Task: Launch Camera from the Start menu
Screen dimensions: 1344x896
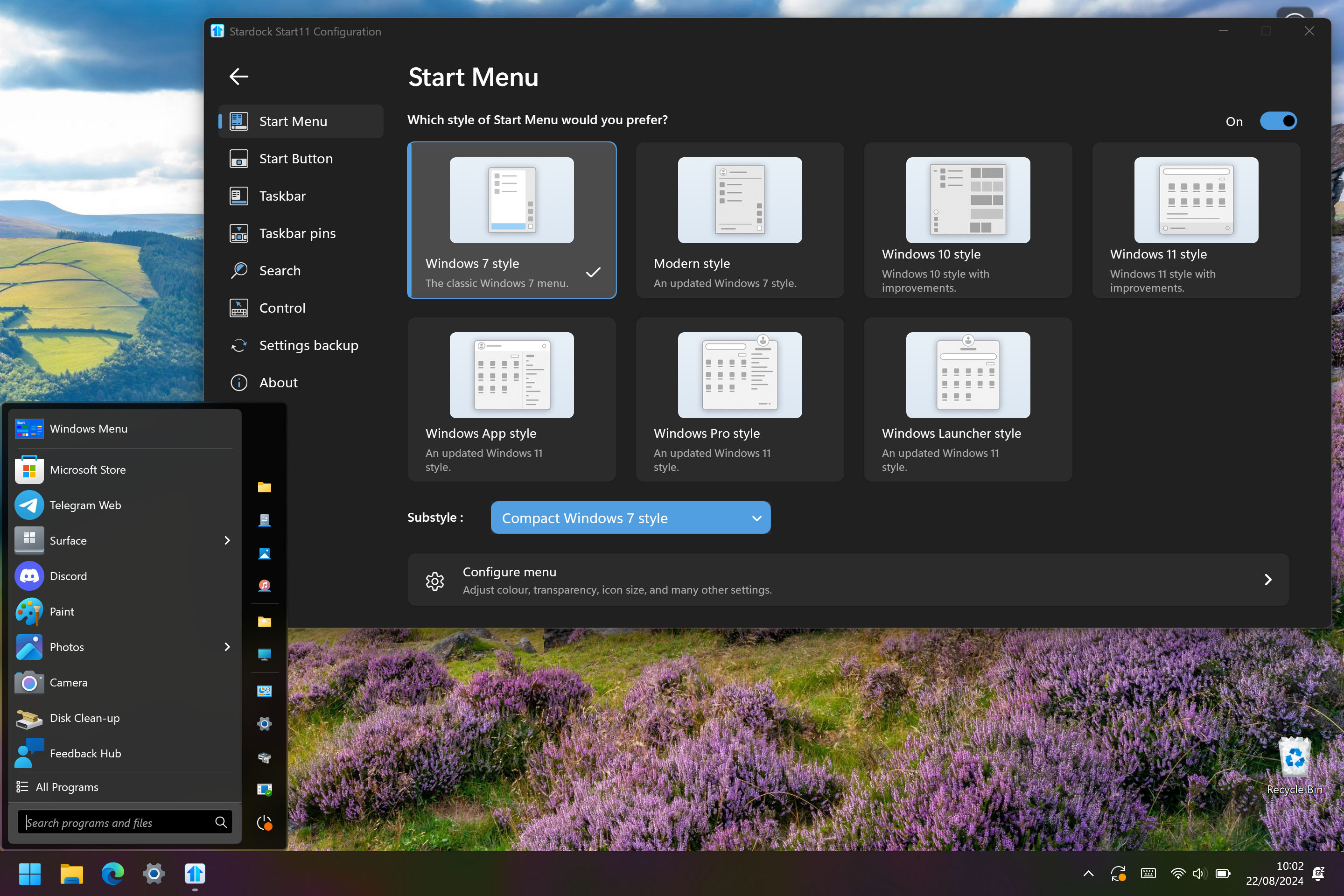Action: (125, 682)
